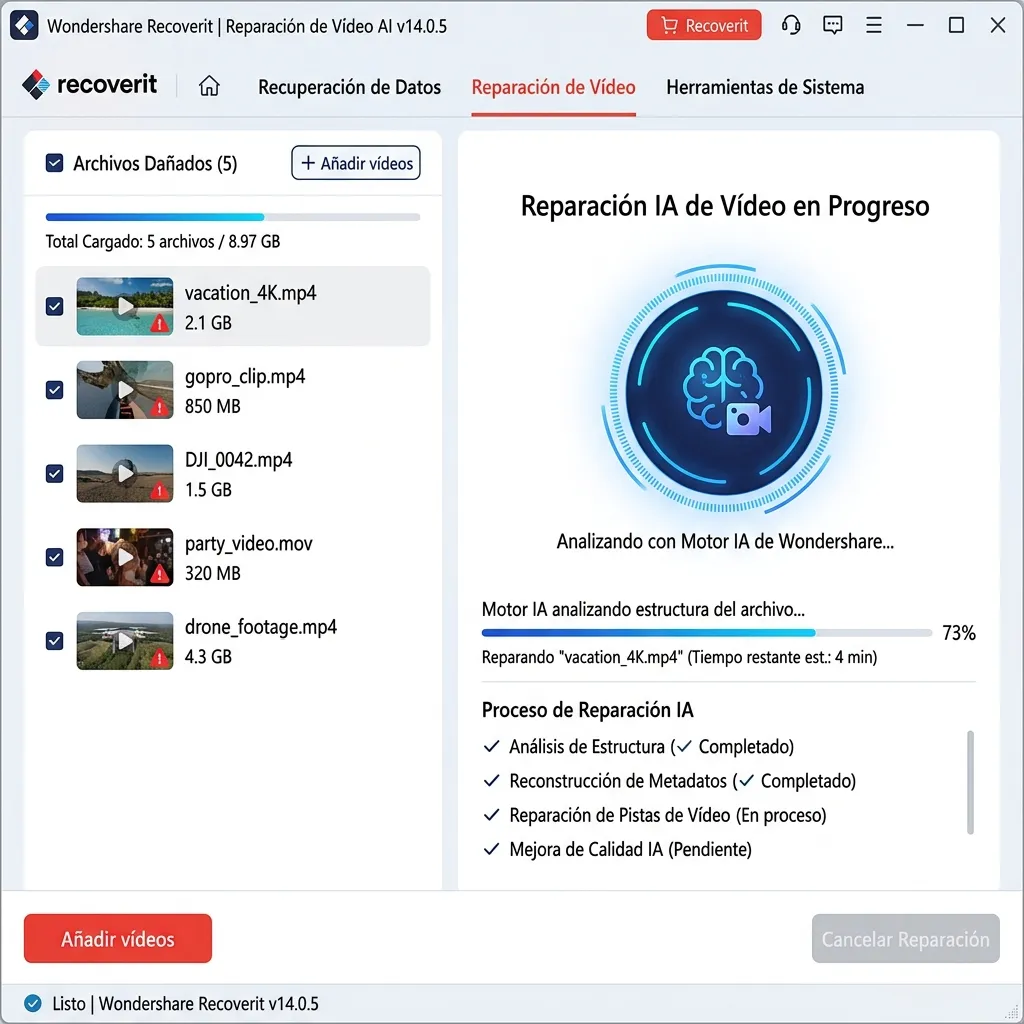Click the 73% repair progress bar

(706, 632)
